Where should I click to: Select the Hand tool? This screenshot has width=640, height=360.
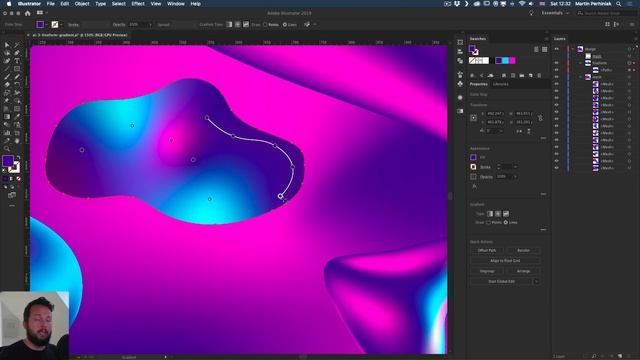pyautogui.click(x=17, y=141)
